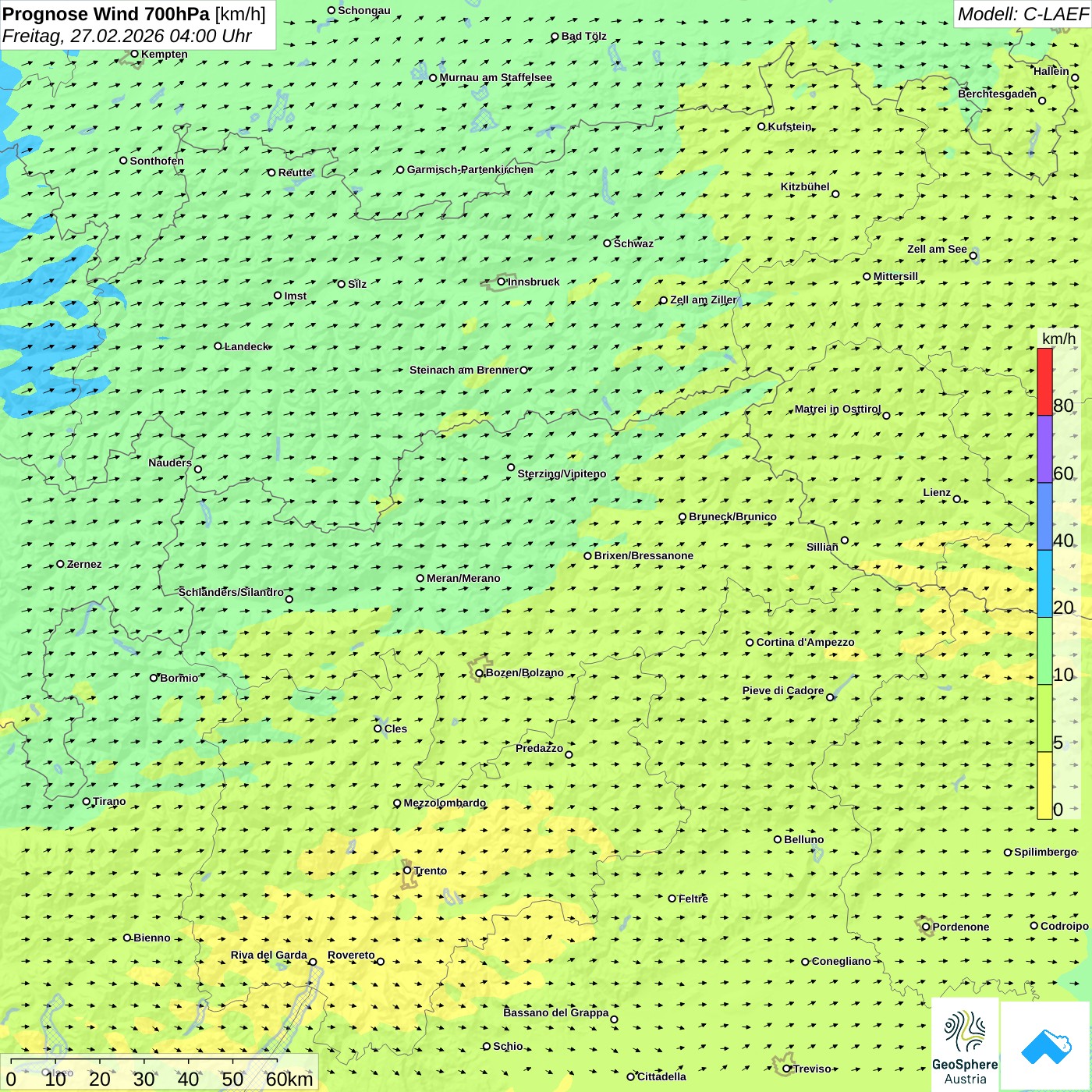Viewport: 1092px width, 1092px height.
Task: Click the 'Belluno' map label
Action: 803,839
